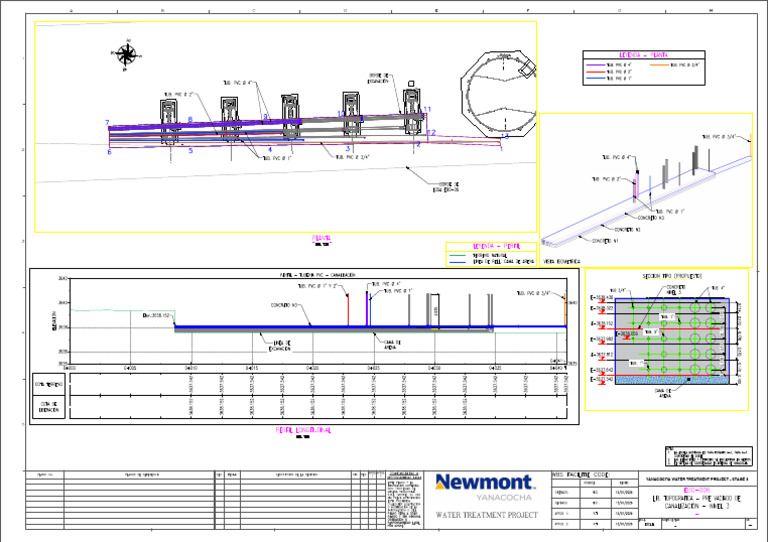Click the TUB. 4" label in type section

(718, 288)
